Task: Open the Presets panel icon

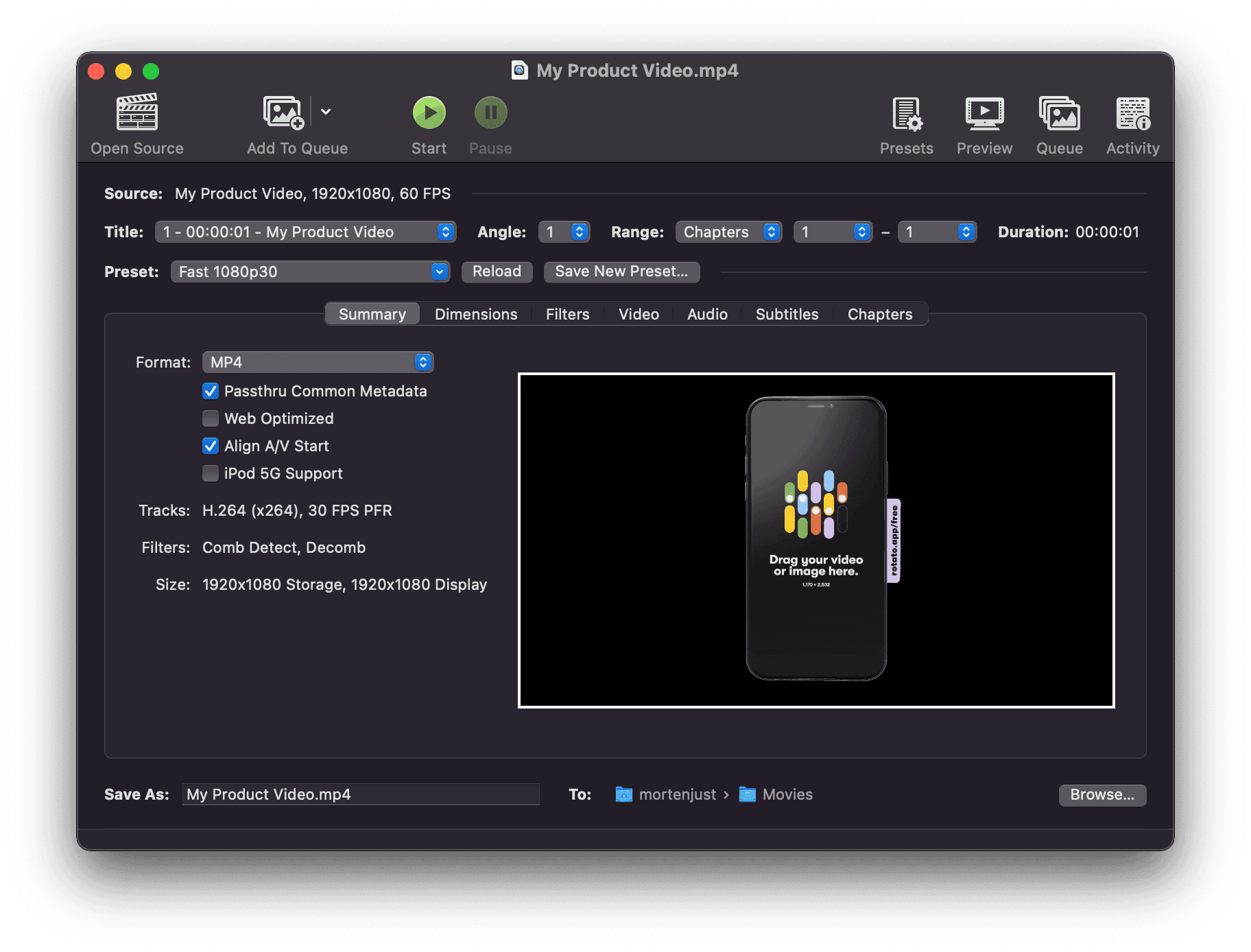Action: pos(906,115)
